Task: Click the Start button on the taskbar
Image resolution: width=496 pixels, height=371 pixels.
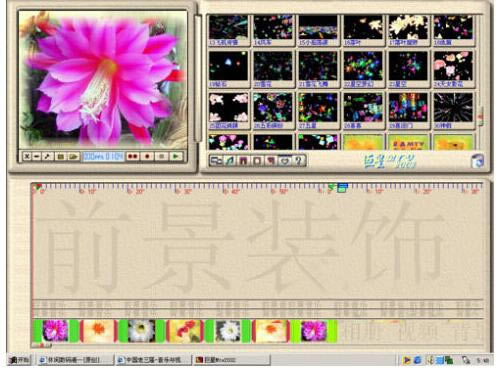Action: pyautogui.click(x=20, y=360)
